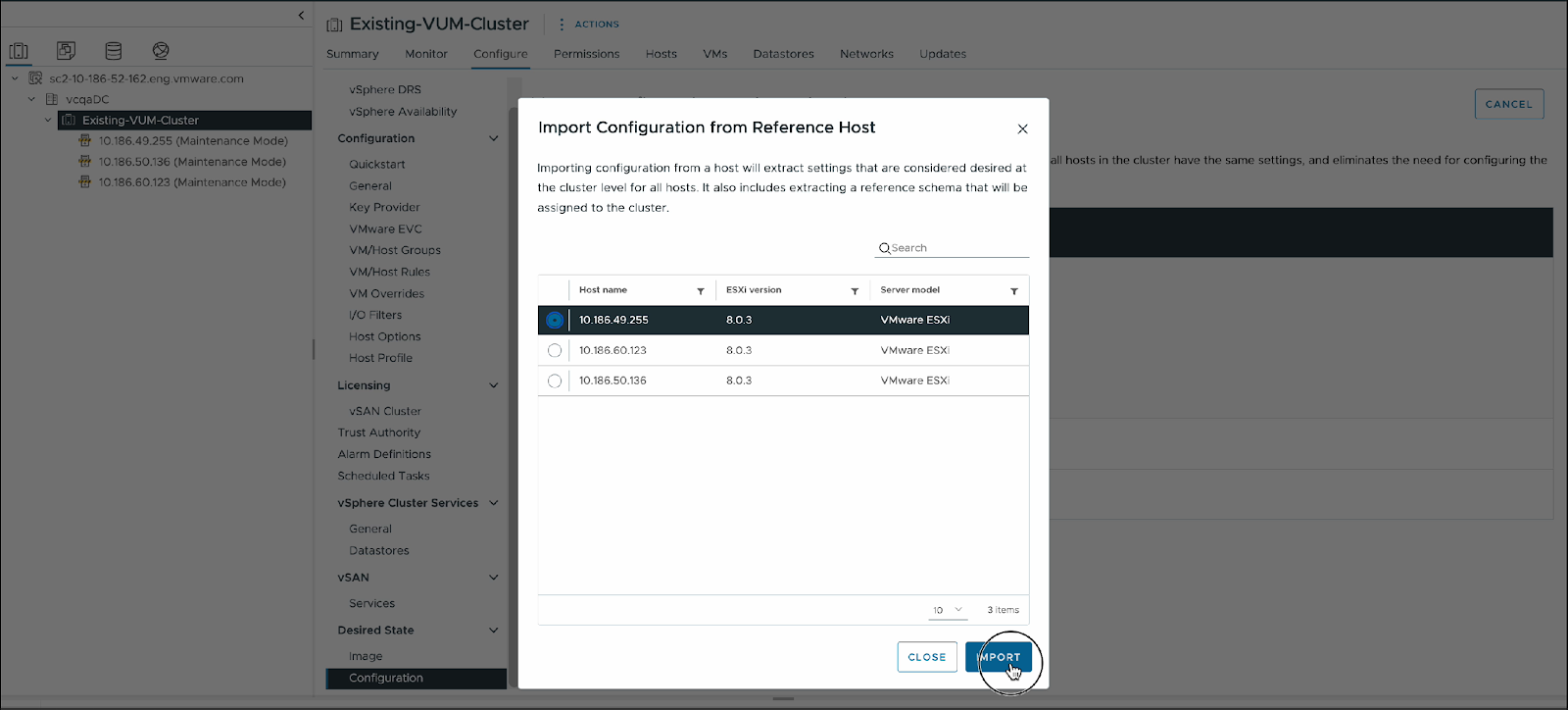The image size is (1568, 710).
Task: Click the CLOSE button in dialog
Action: 927,657
